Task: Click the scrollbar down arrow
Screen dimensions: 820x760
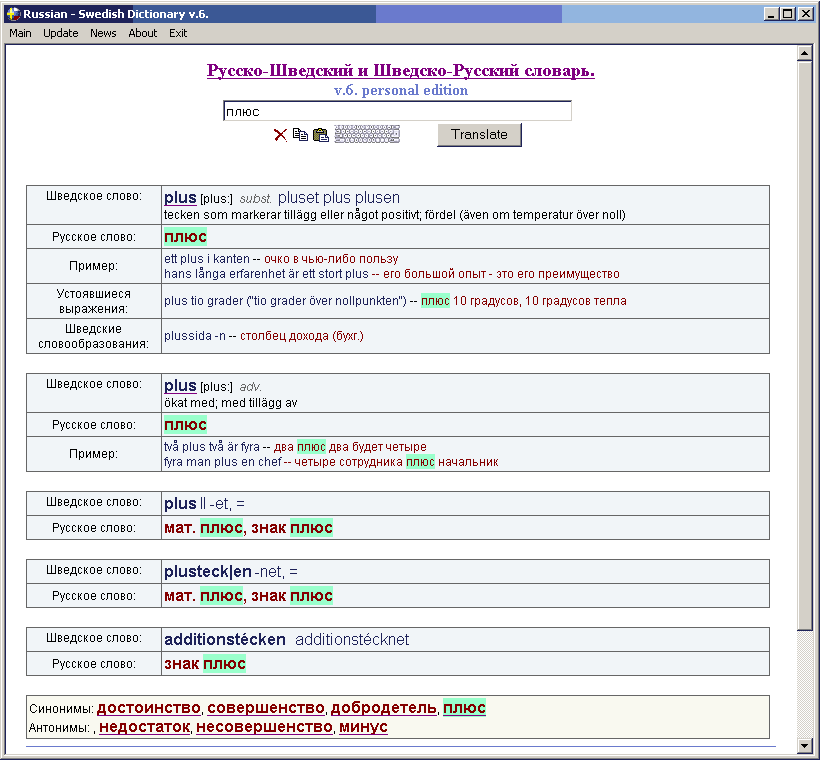Action: [x=805, y=745]
